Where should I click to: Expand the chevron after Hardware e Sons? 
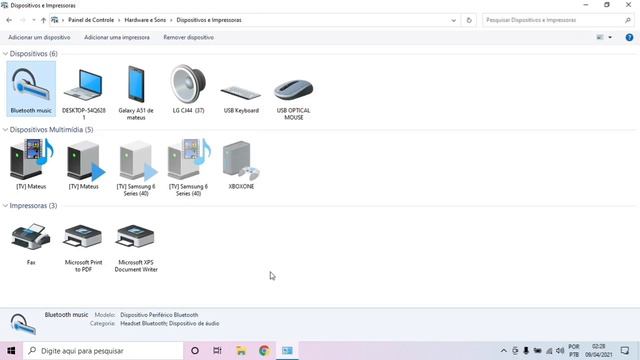(171, 20)
